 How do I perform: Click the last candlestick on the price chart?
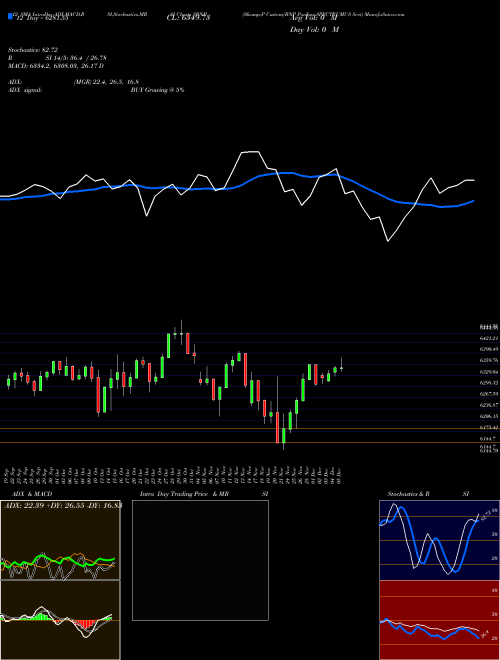click(x=341, y=366)
